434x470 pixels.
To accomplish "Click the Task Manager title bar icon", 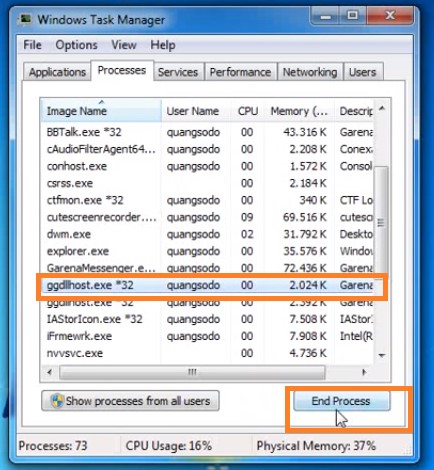I will 25,19.
